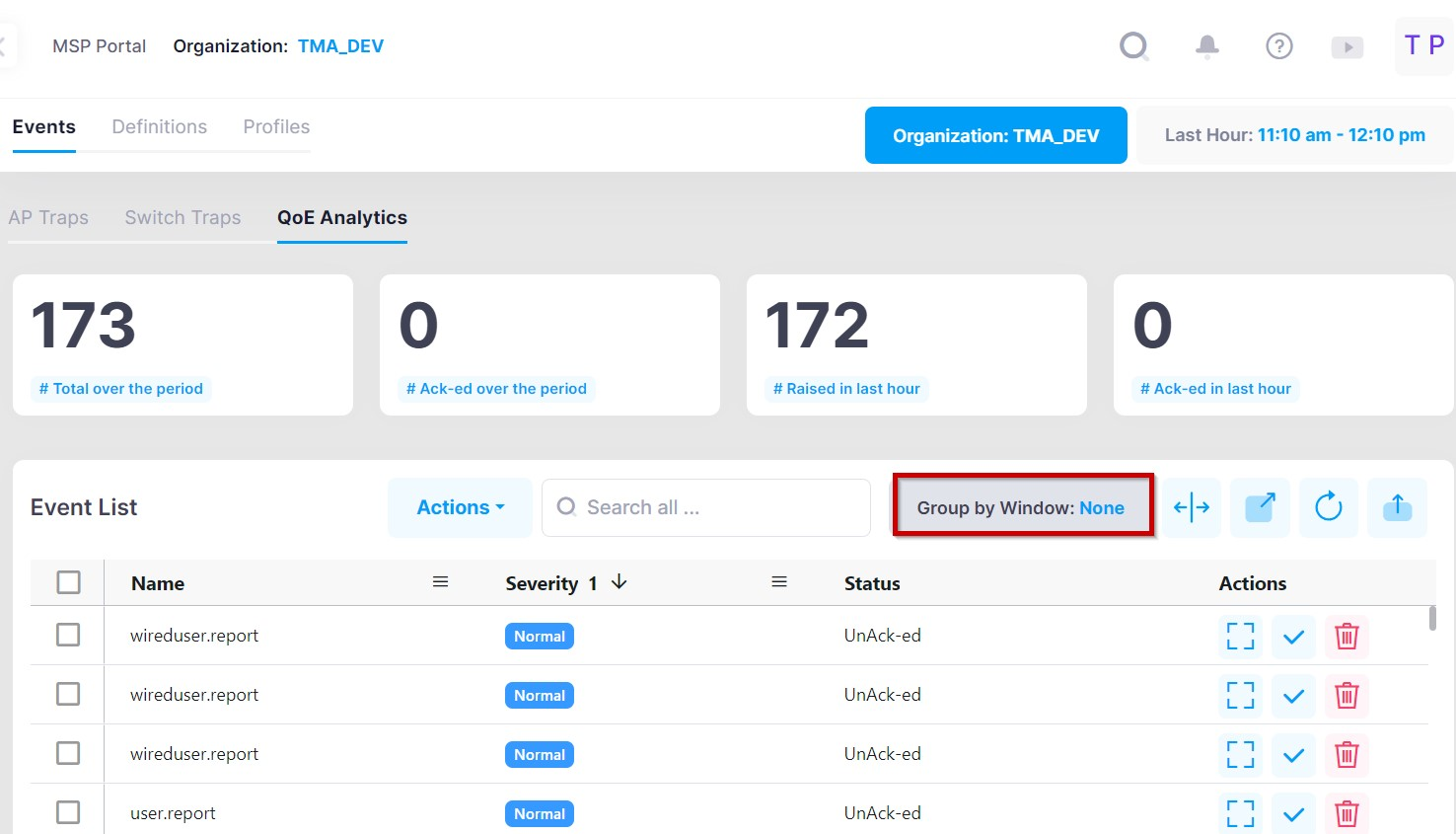Acknowledge the user.report event with checkmark
This screenshot has width=1456, height=834.
(x=1293, y=814)
